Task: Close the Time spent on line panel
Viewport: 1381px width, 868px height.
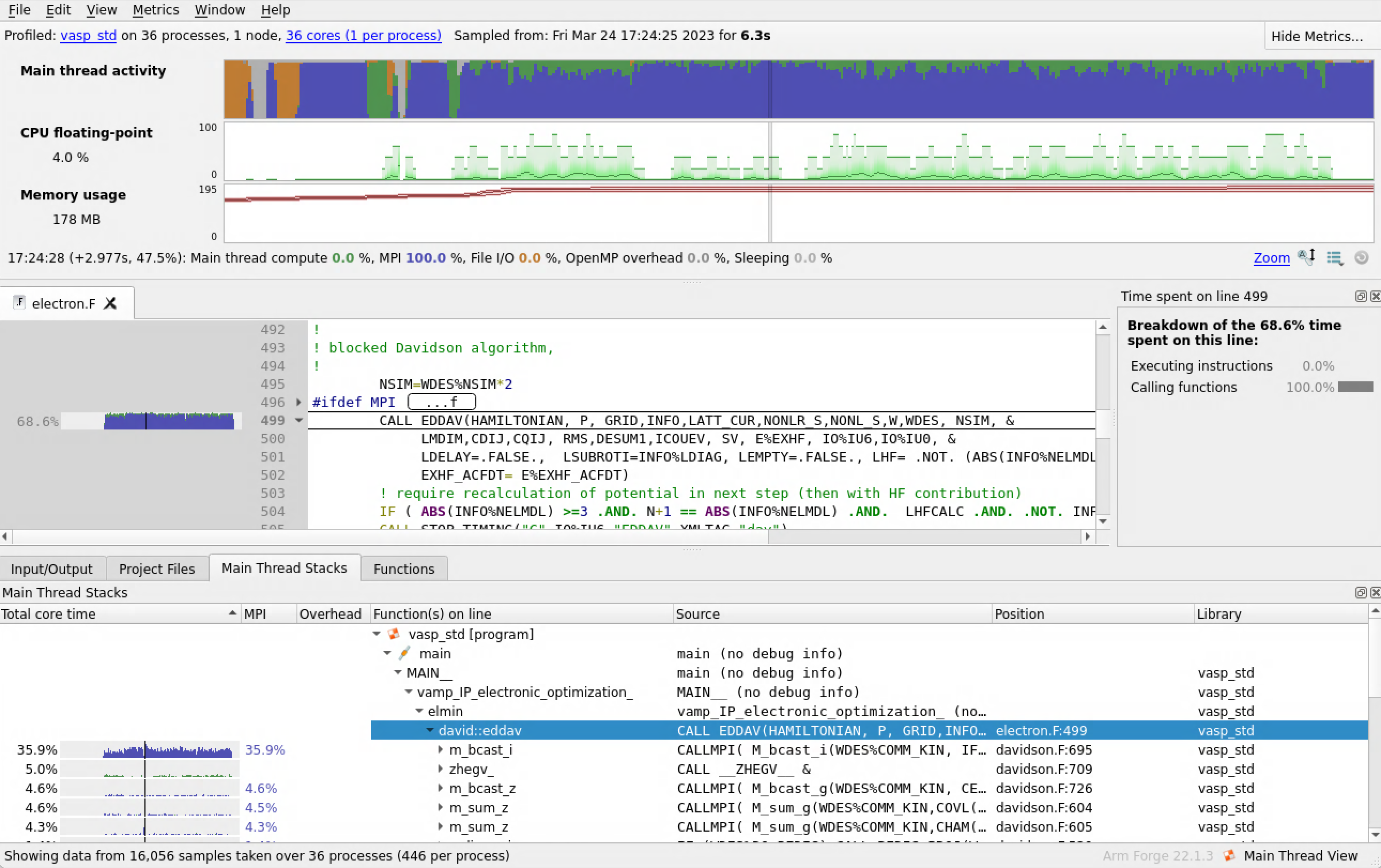Action: click(1375, 296)
